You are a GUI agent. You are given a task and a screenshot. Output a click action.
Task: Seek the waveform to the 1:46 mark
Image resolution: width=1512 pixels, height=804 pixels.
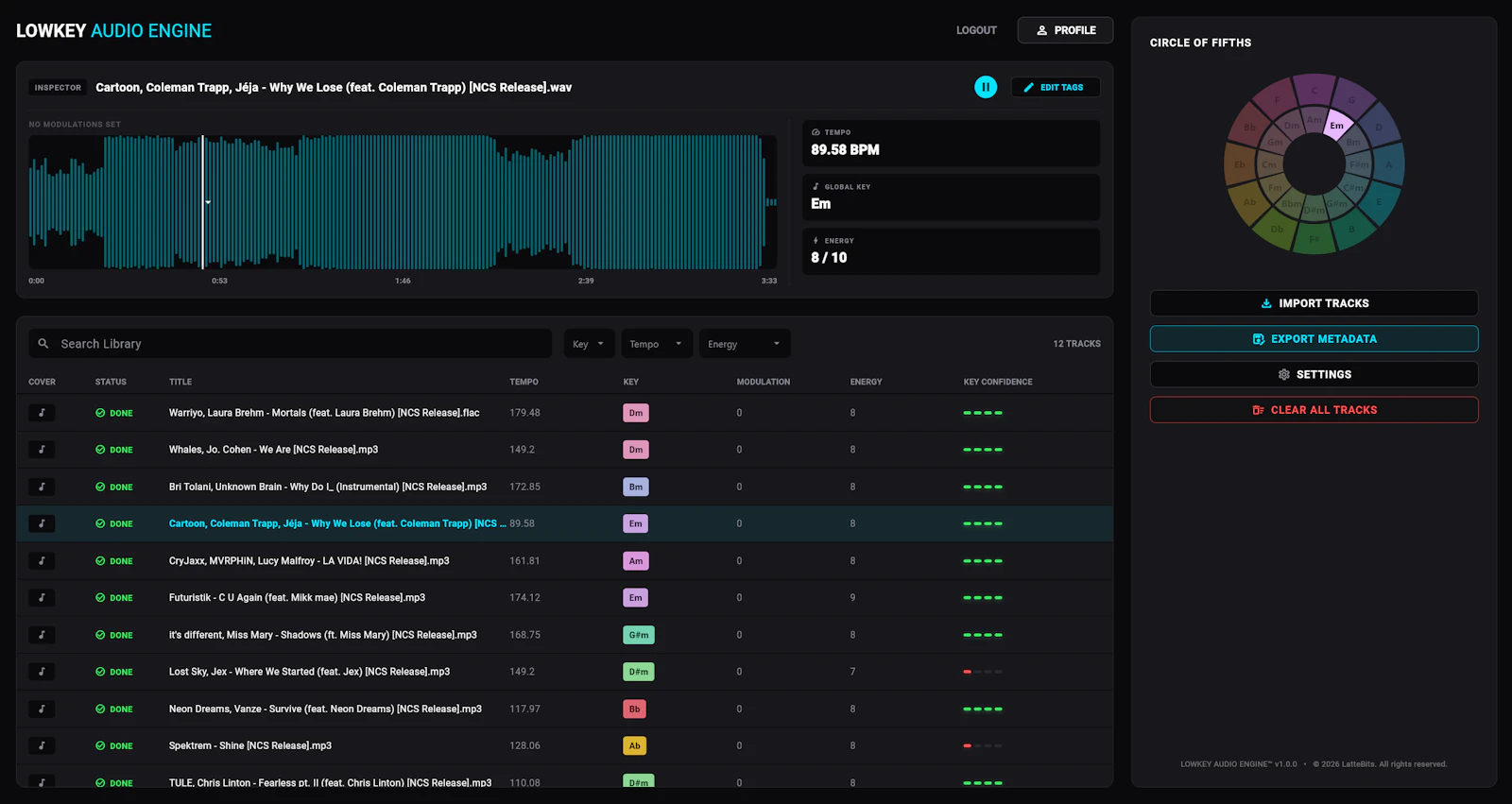click(403, 202)
